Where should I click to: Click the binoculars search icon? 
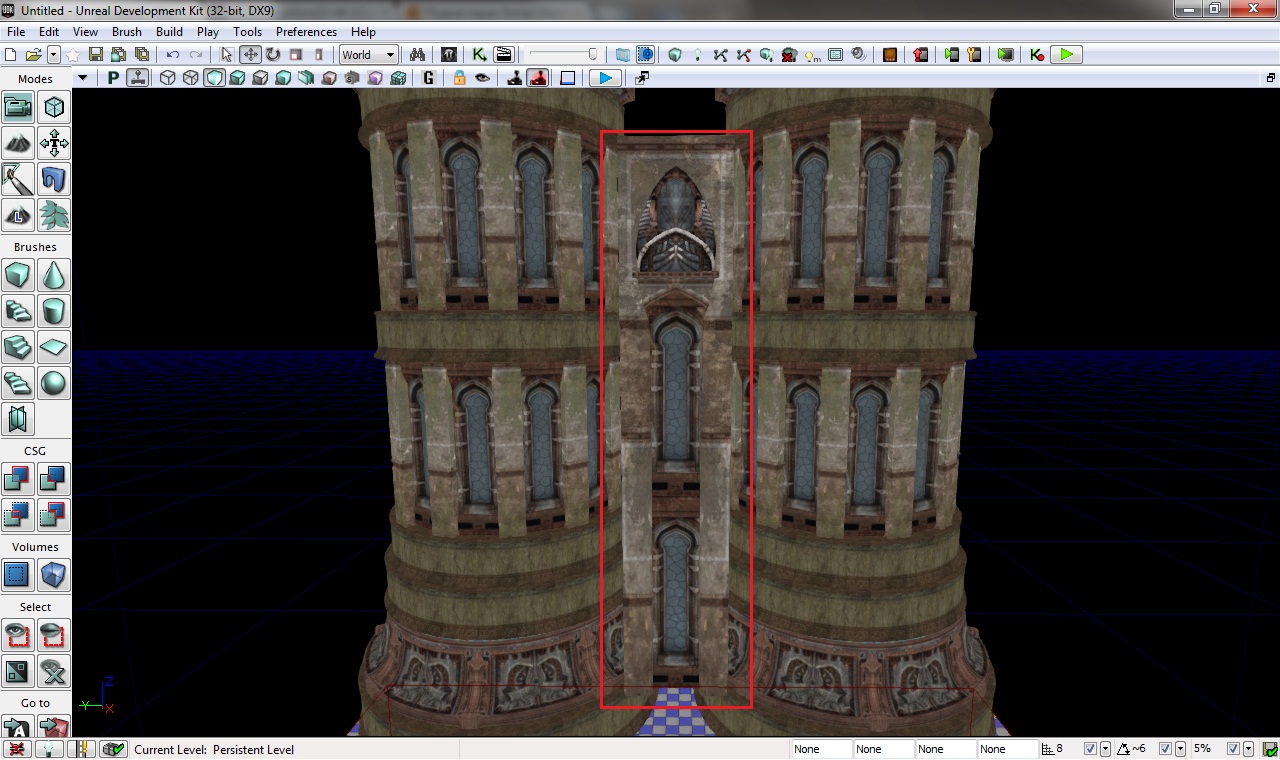pos(417,55)
